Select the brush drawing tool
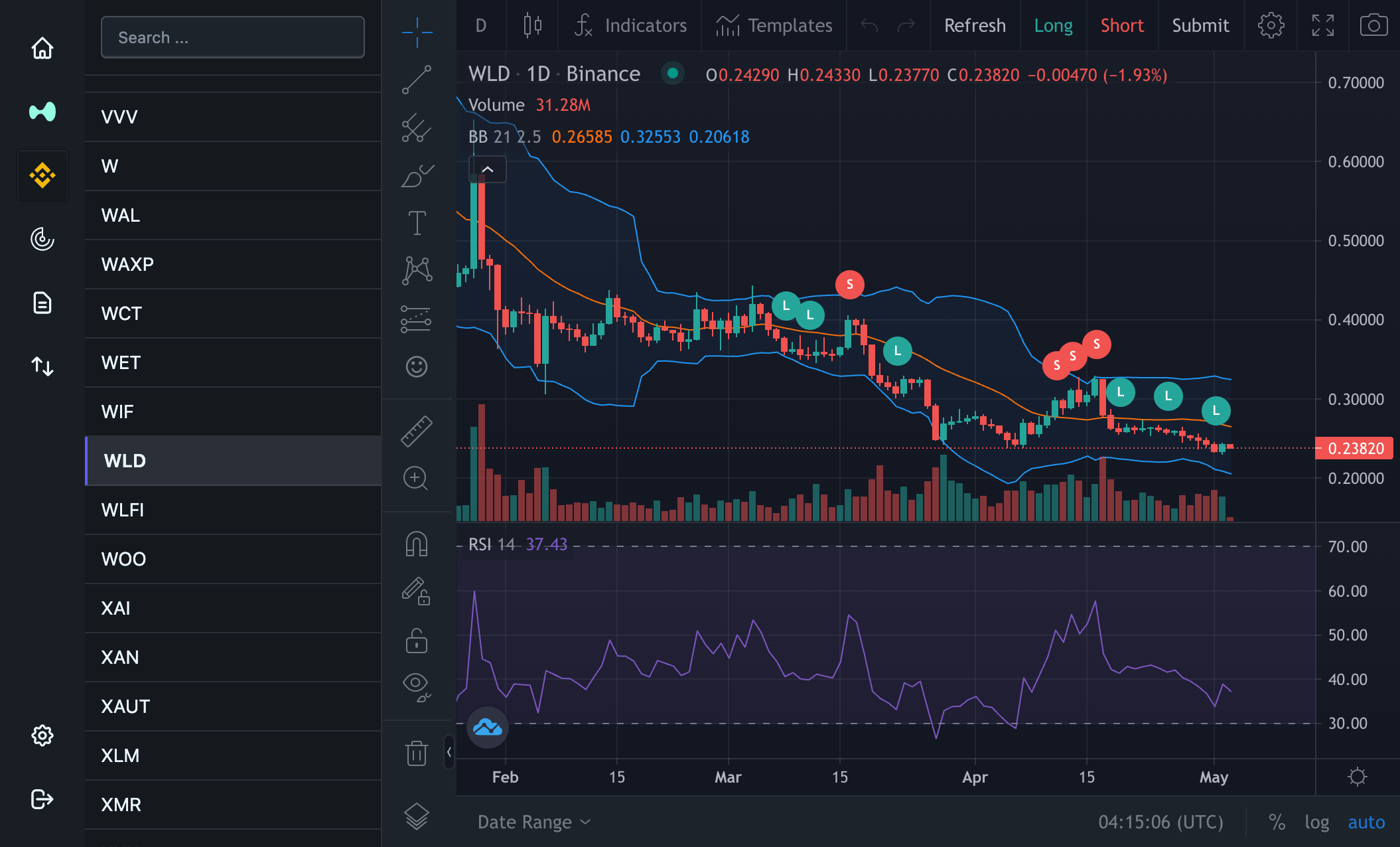 click(x=417, y=176)
